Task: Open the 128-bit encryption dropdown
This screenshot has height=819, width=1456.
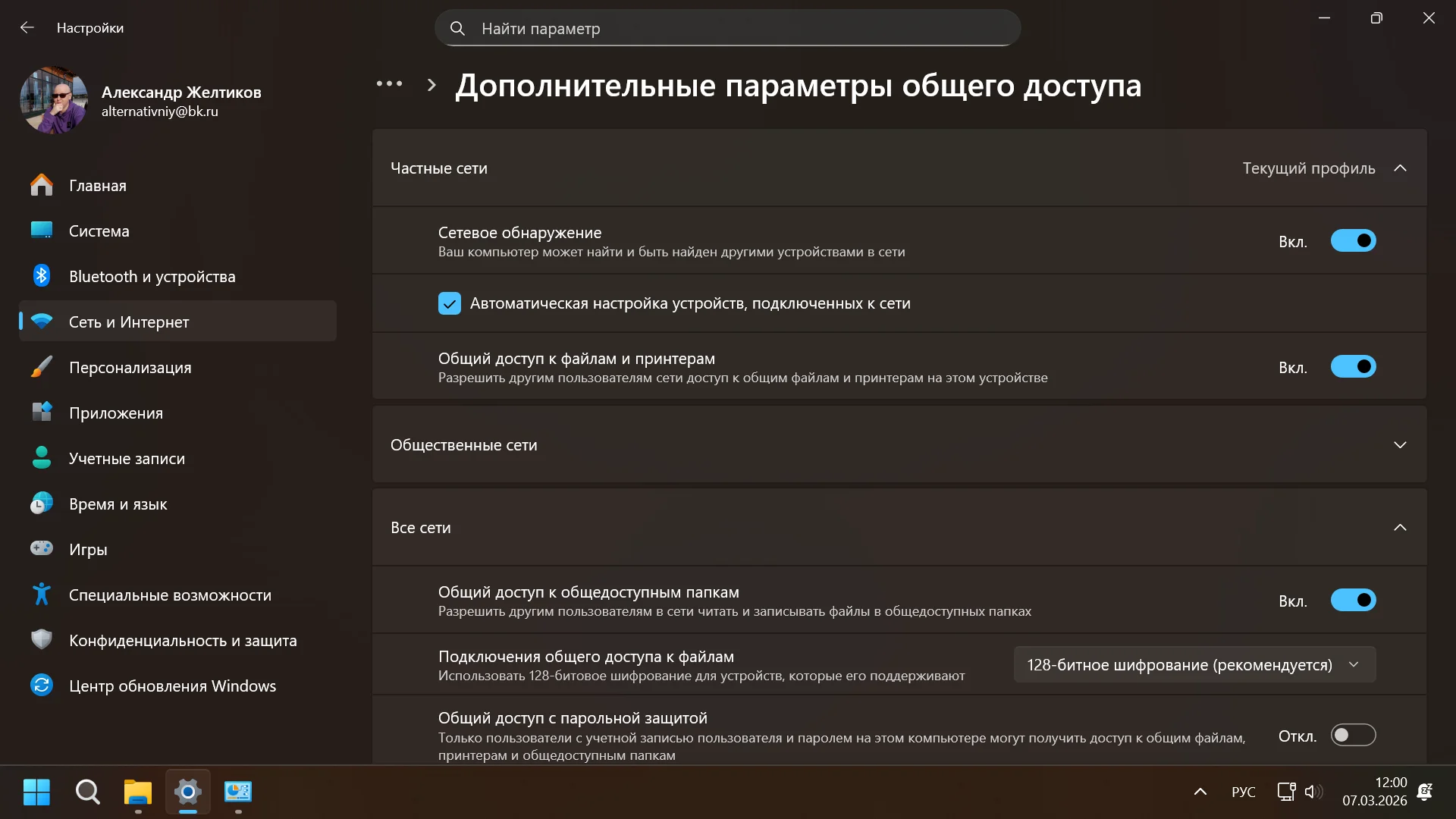Action: point(1194,665)
